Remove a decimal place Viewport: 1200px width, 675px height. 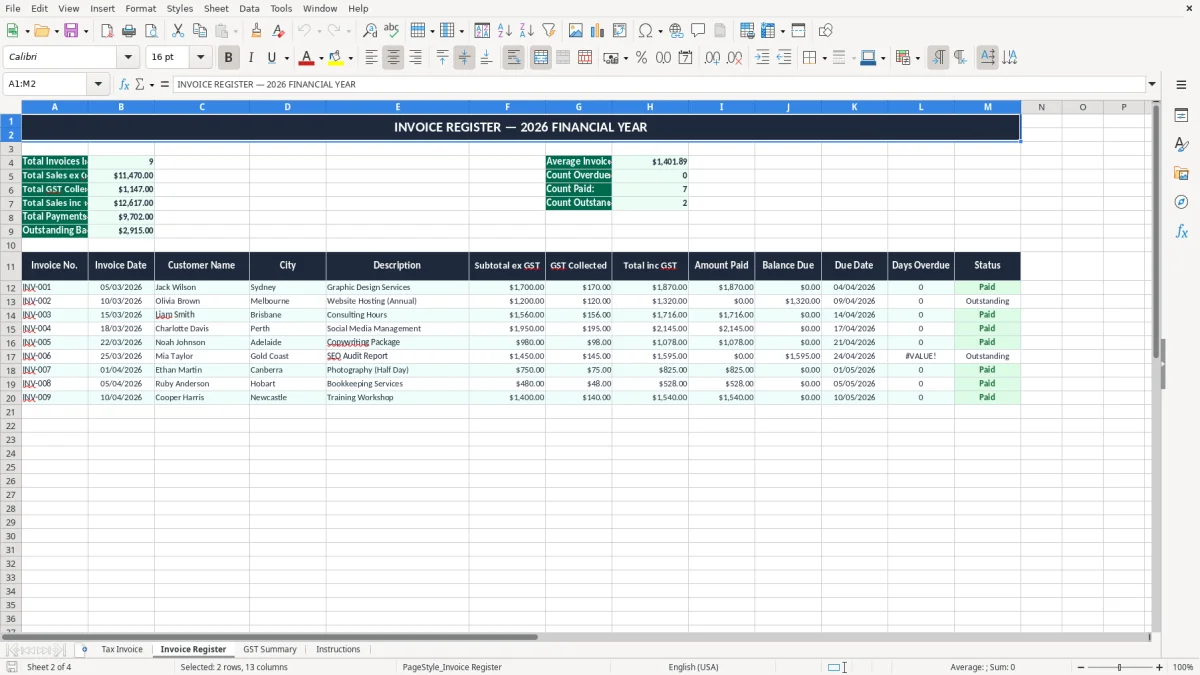[735, 58]
